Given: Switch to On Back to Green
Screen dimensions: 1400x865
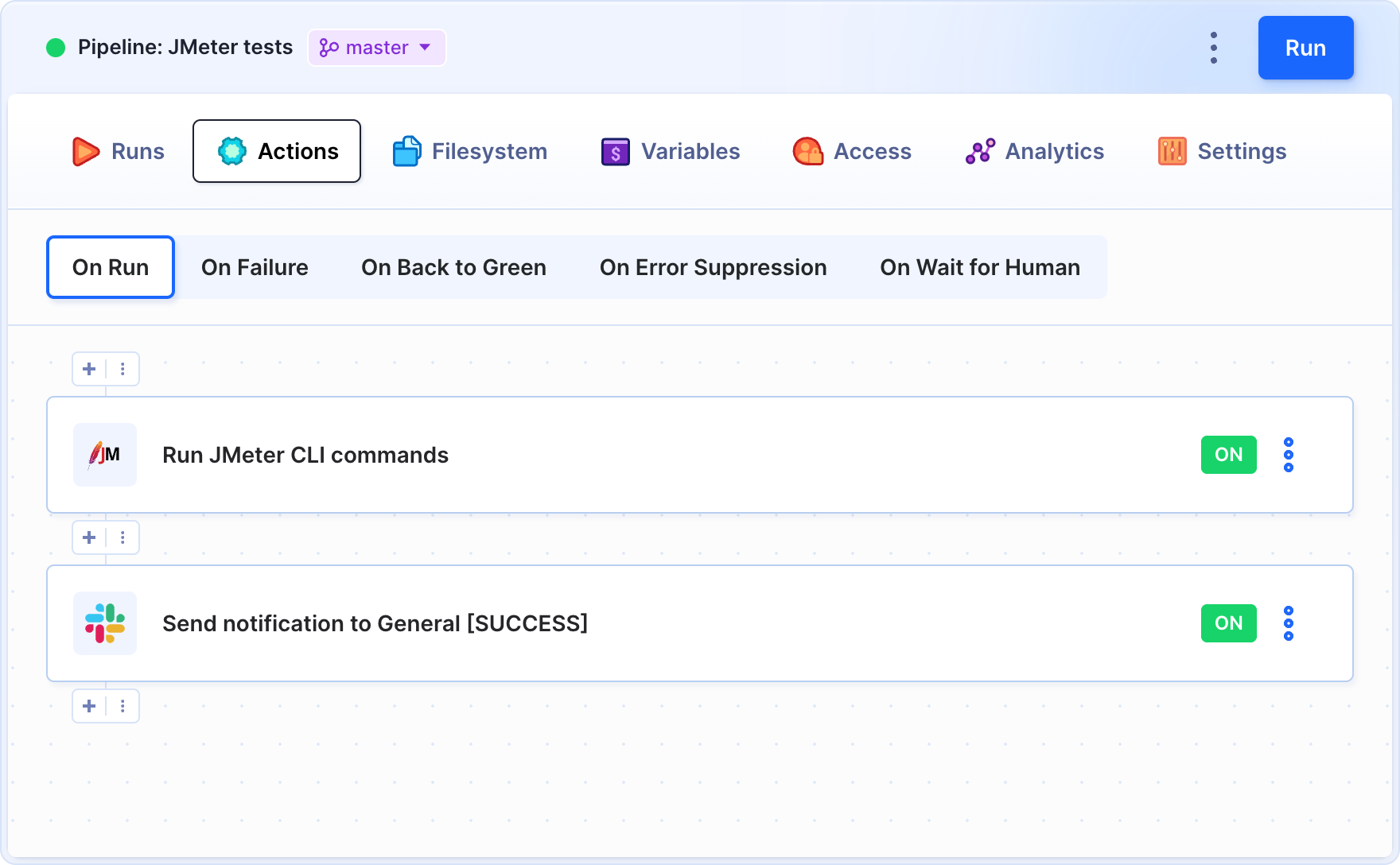Looking at the screenshot, I should click(453, 267).
